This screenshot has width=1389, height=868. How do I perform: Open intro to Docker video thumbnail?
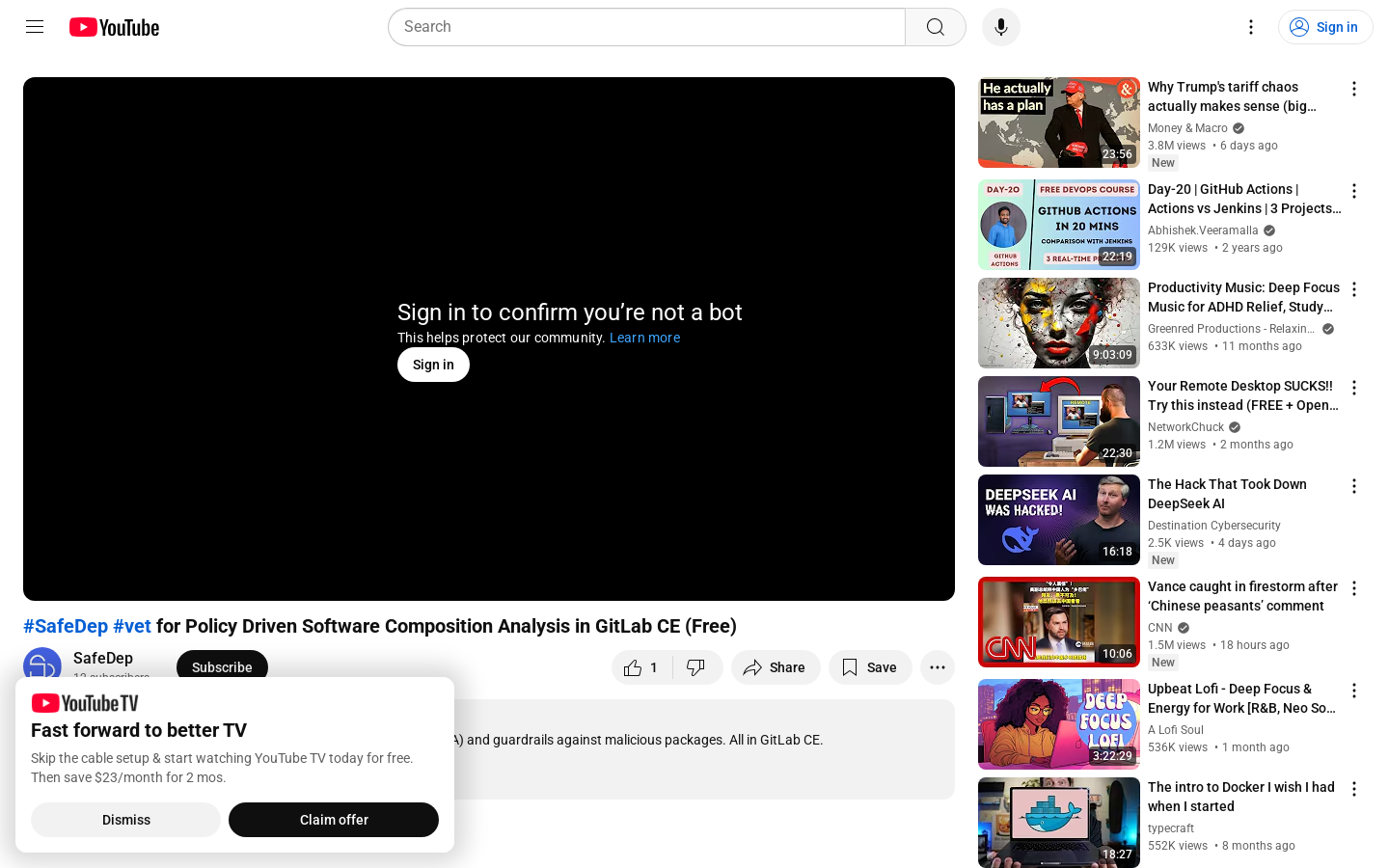[1059, 823]
